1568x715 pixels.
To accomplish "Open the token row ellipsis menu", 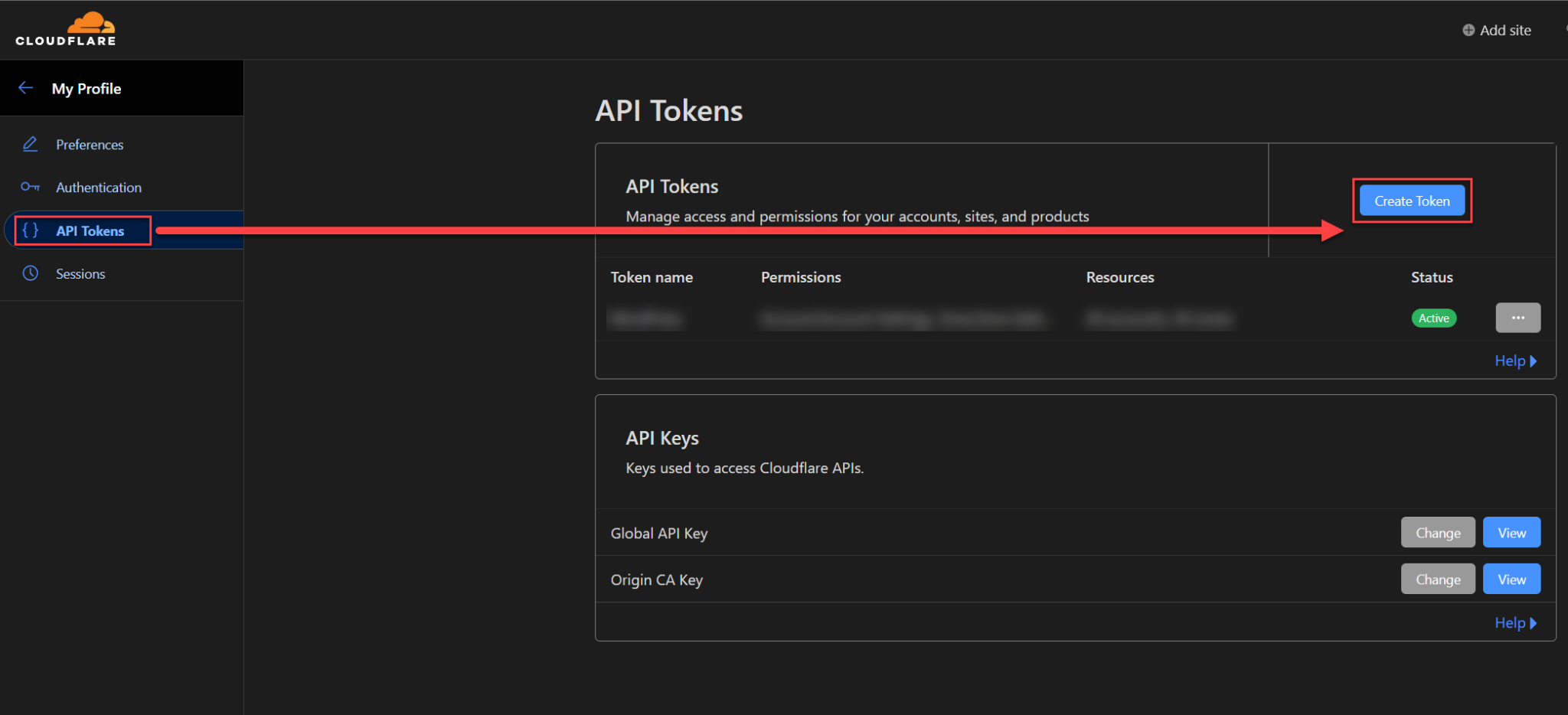I will coord(1518,318).
